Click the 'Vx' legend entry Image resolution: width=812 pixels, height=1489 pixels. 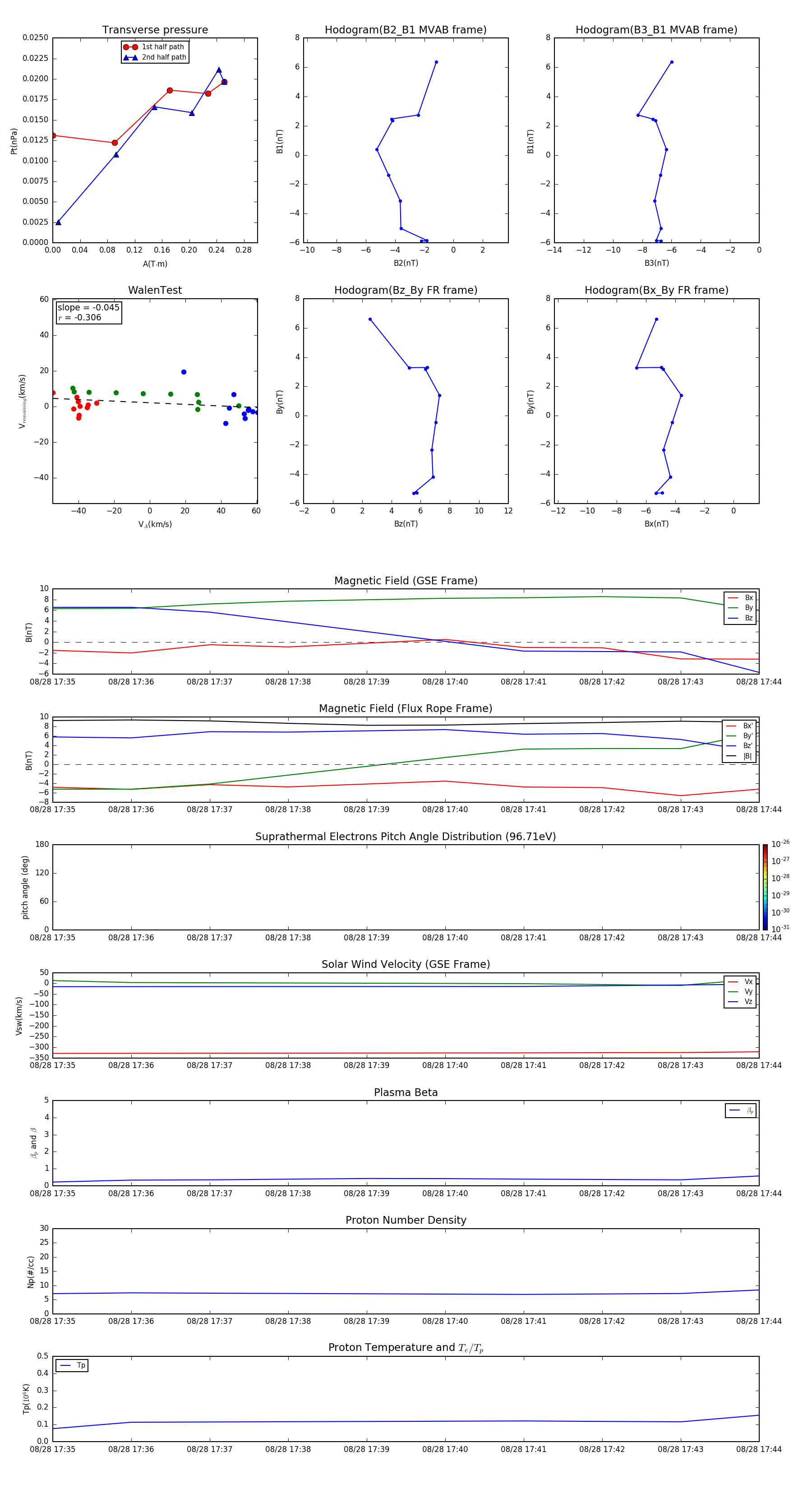pyautogui.click(x=740, y=981)
